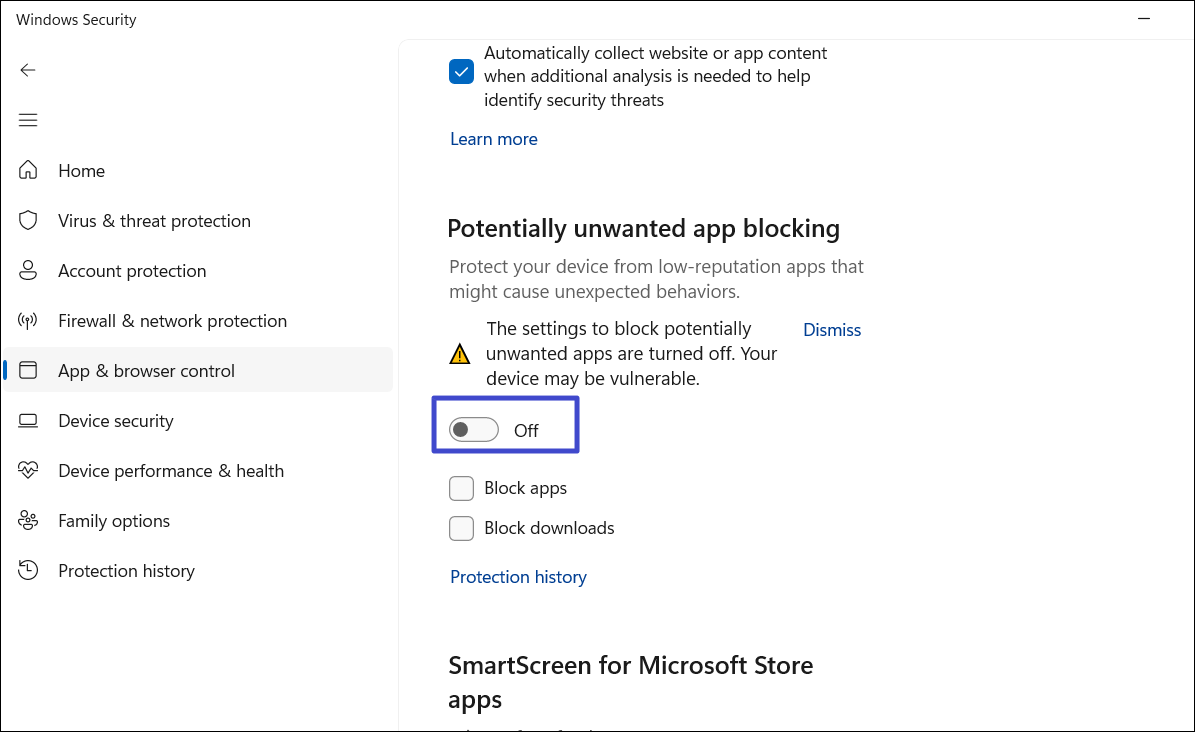This screenshot has height=732, width=1195.
Task: Select App & browser control menu item
Action: 146,371
